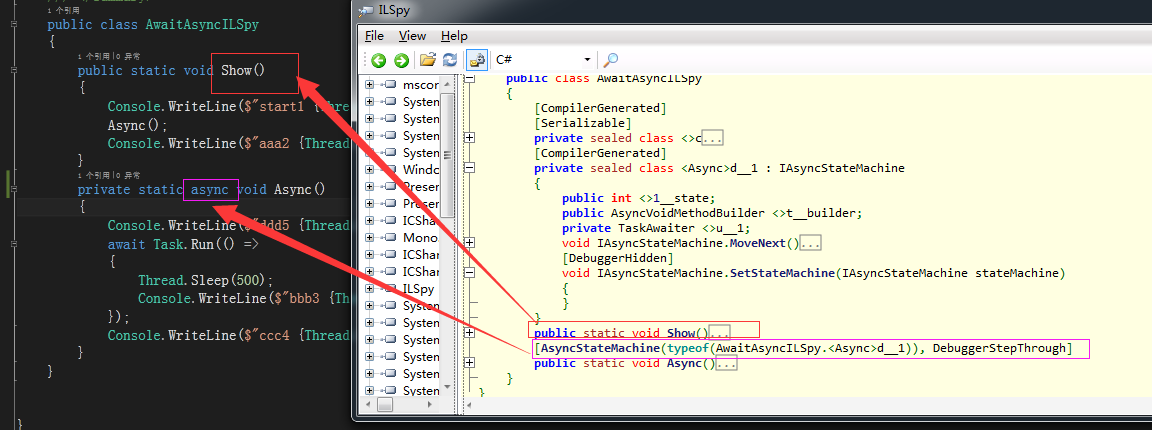Click the left arrow of the tree horizontal scrollbar
The height and width of the screenshot is (430, 1152).
[370, 405]
